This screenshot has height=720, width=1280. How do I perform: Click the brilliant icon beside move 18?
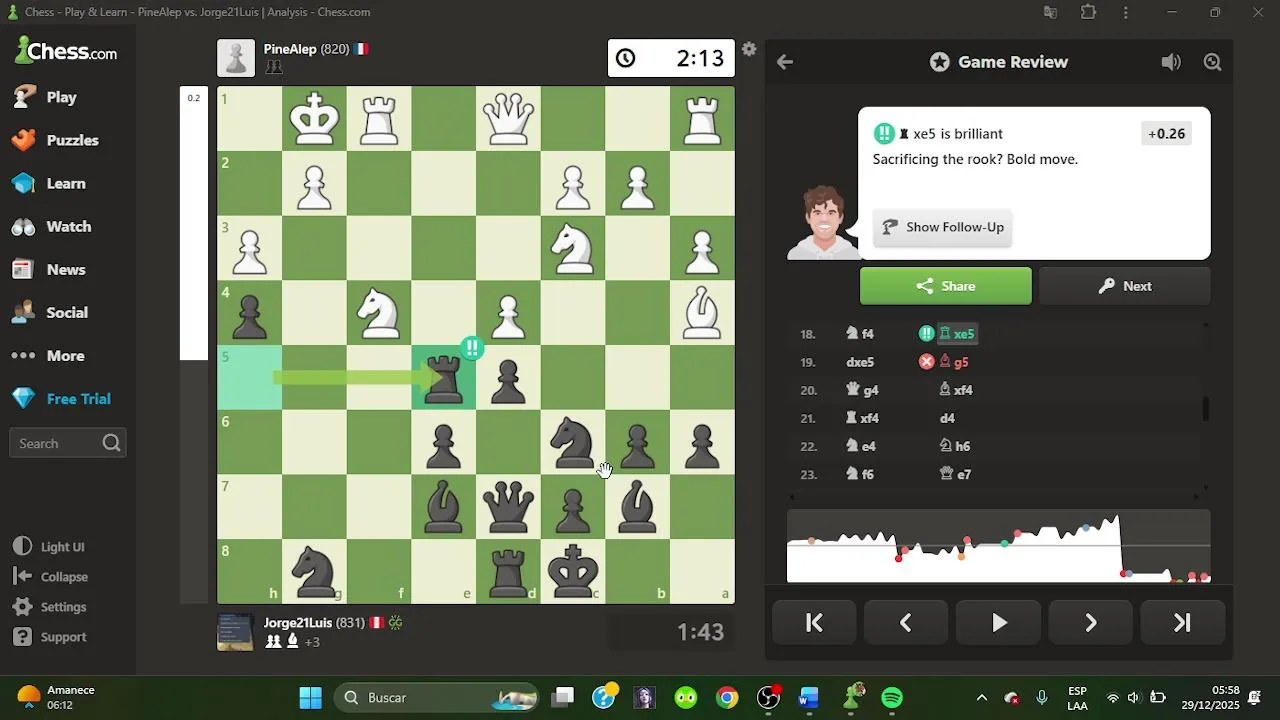(926, 334)
